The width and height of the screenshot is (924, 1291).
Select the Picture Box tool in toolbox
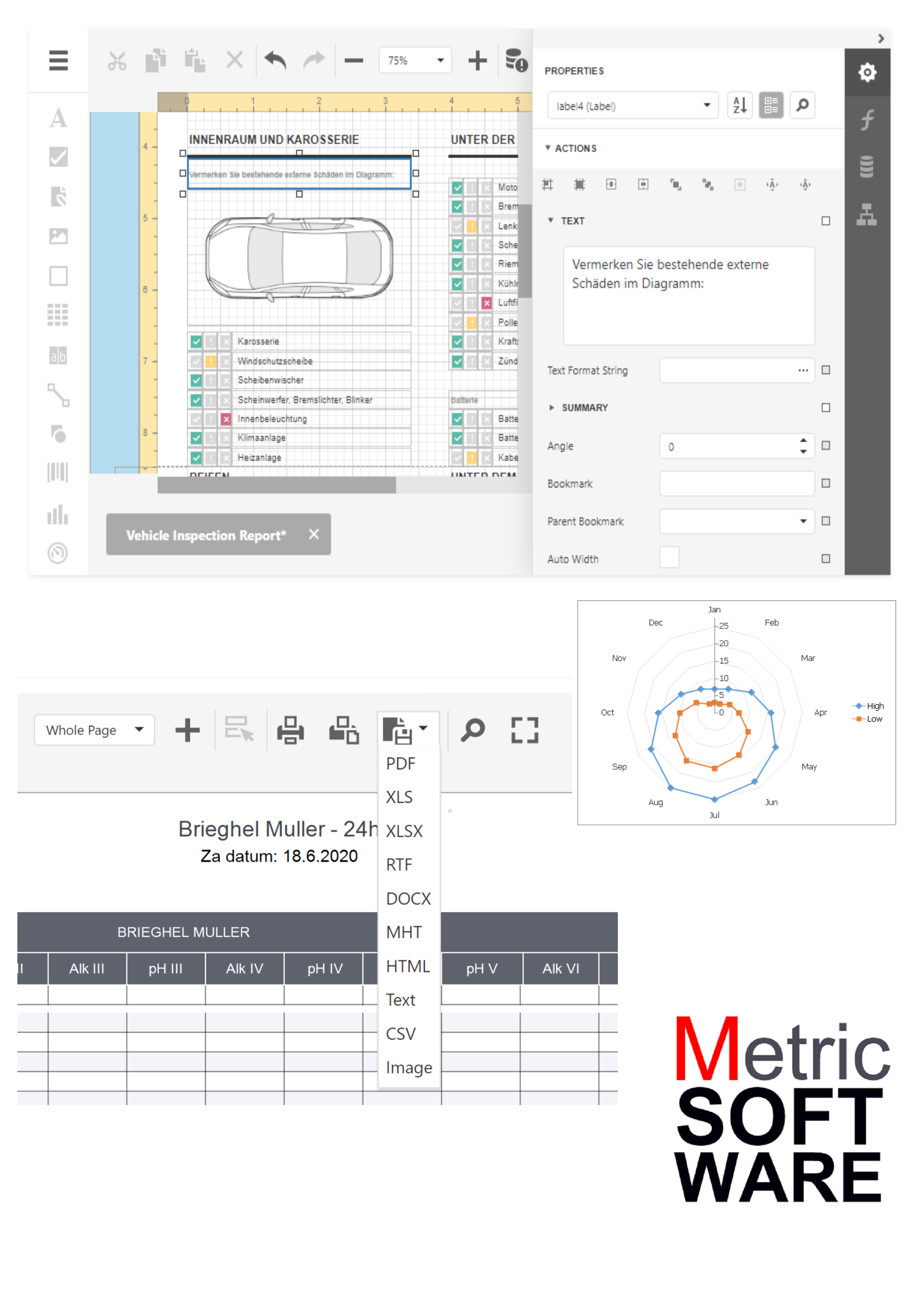pyautogui.click(x=58, y=236)
